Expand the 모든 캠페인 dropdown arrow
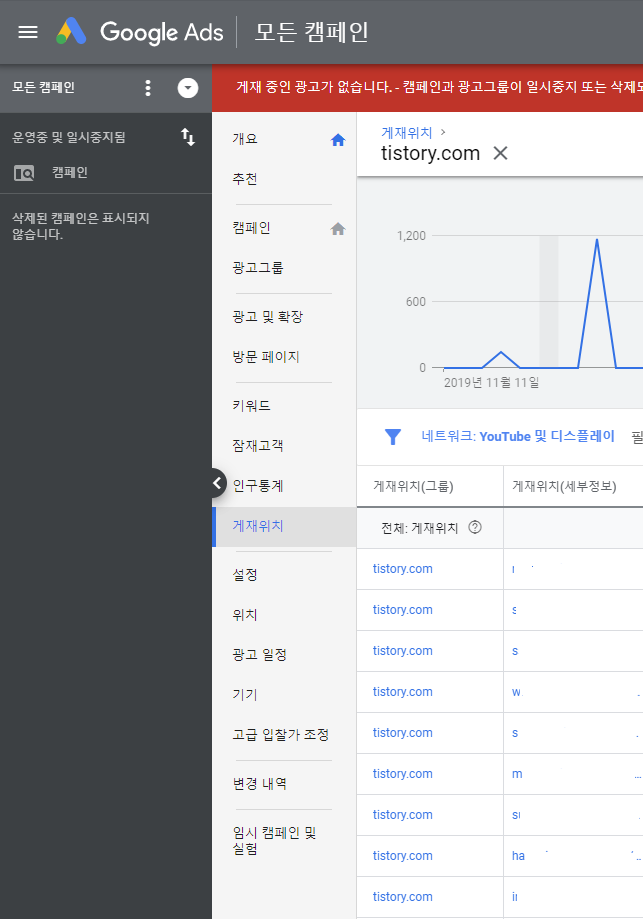This screenshot has width=643, height=919. tap(188, 88)
